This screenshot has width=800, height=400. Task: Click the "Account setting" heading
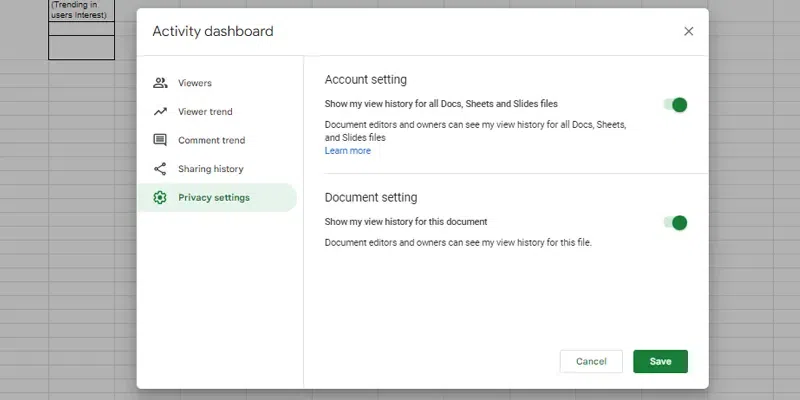(366, 80)
